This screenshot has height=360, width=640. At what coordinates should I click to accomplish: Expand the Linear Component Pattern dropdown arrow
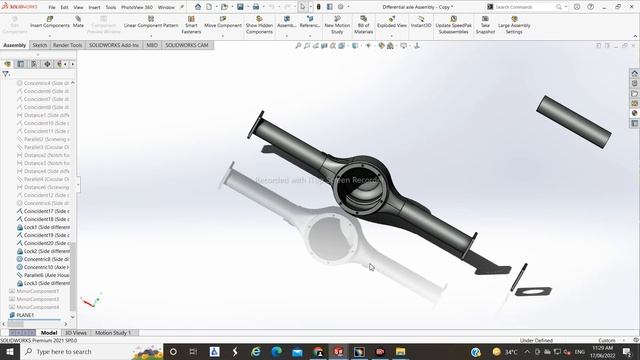click(151, 36)
